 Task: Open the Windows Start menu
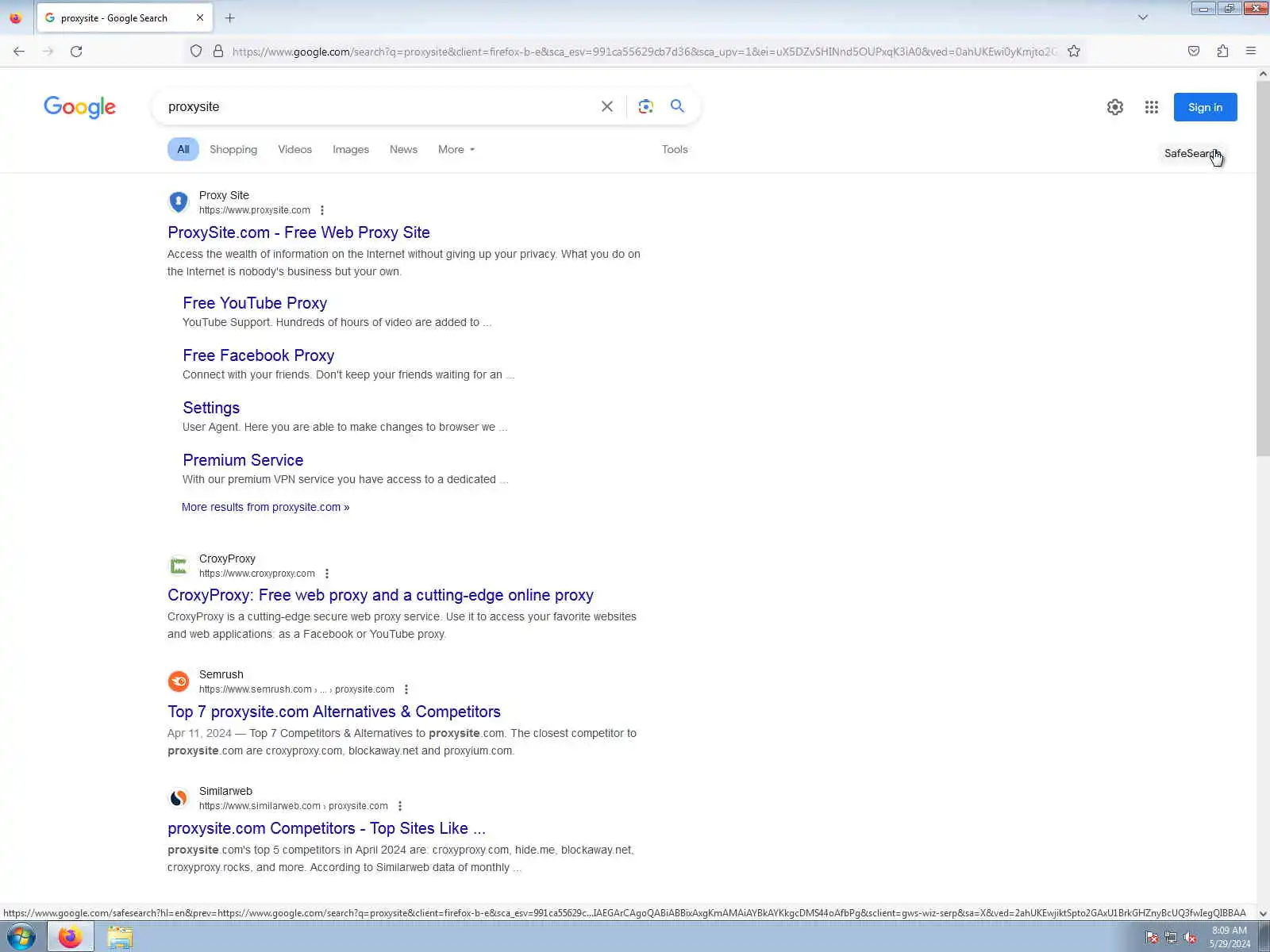tap(21, 938)
